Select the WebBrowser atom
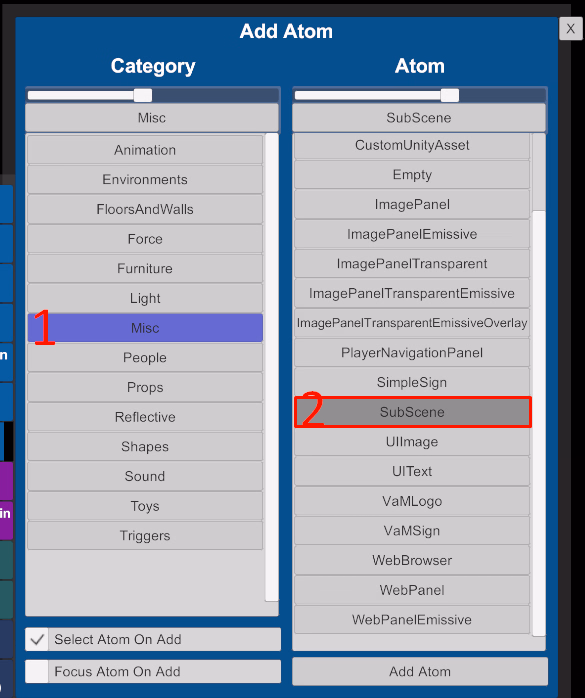Viewport: 585px width, 698px height. (412, 560)
